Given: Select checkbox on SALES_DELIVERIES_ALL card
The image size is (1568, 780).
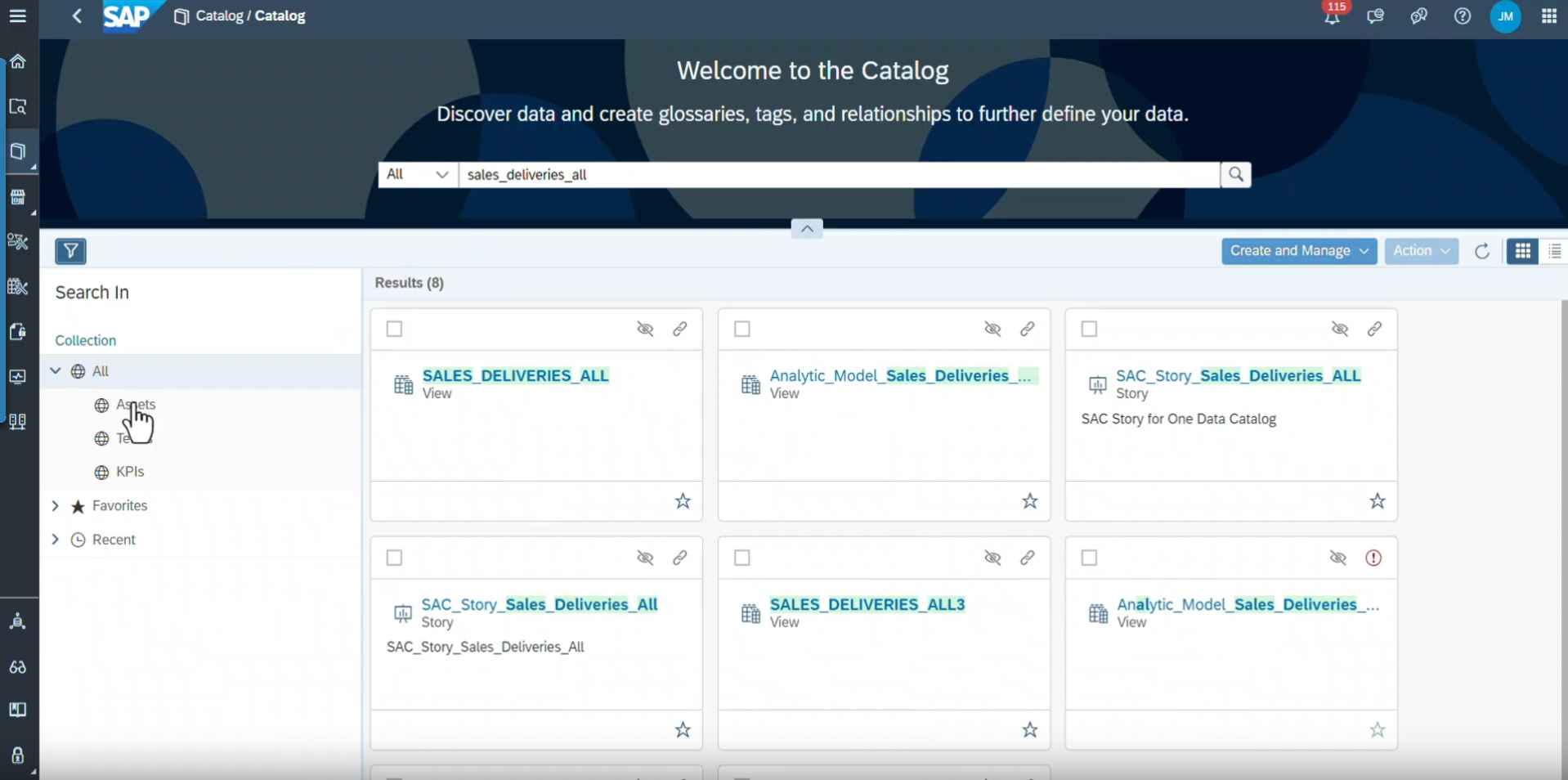Looking at the screenshot, I should (395, 329).
